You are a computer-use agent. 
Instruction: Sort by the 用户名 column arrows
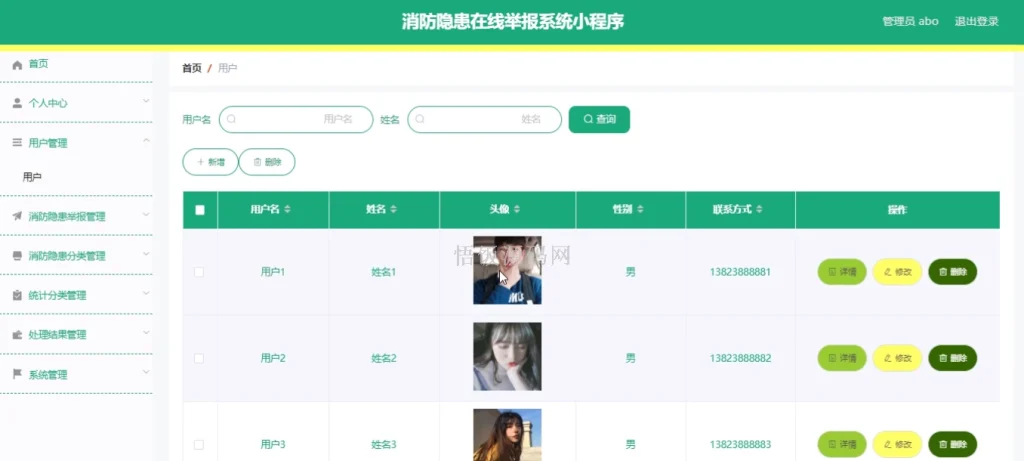tap(287, 210)
